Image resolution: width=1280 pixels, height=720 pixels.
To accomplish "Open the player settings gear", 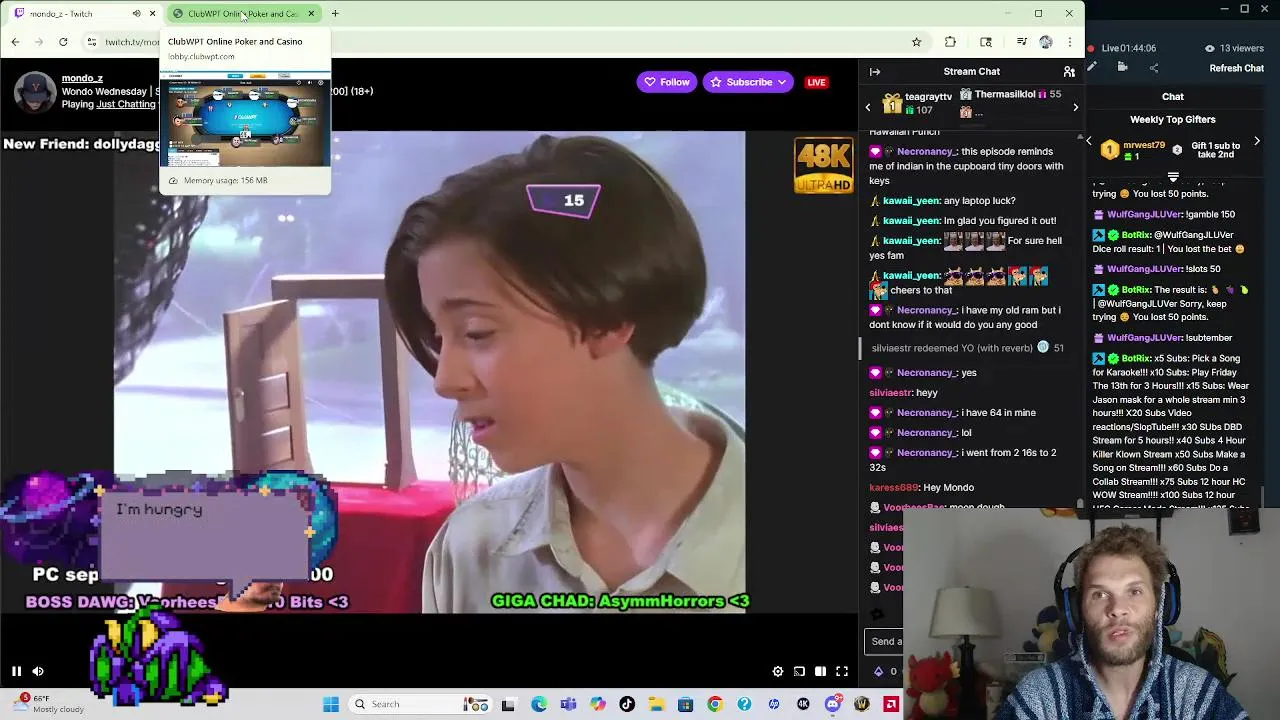I will [778, 671].
